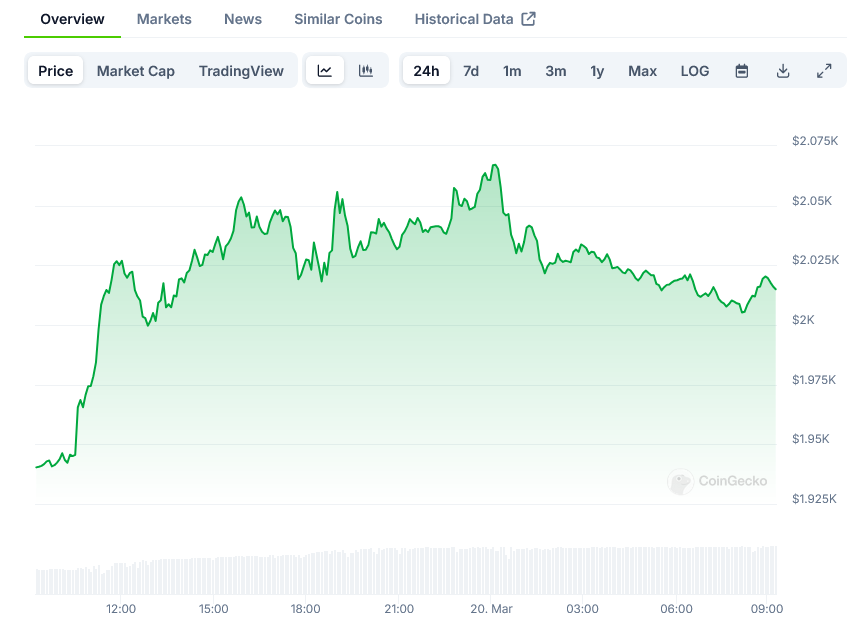Viewport: 847px width, 628px height.
Task: View the Similar Coins tab
Action: 338,19
